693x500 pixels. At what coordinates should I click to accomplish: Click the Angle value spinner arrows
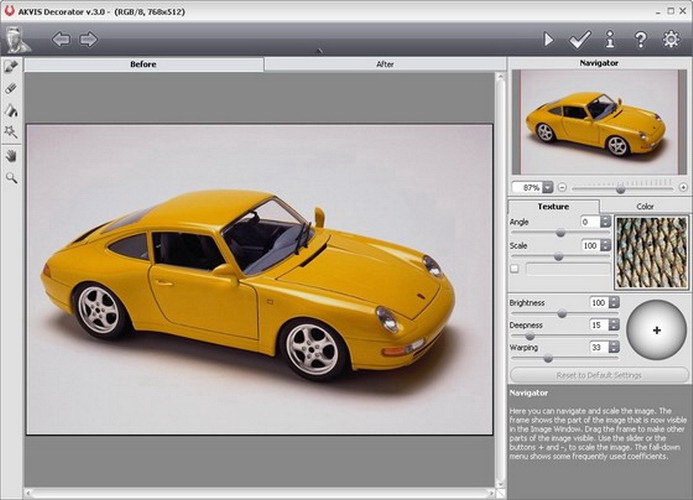pos(605,221)
